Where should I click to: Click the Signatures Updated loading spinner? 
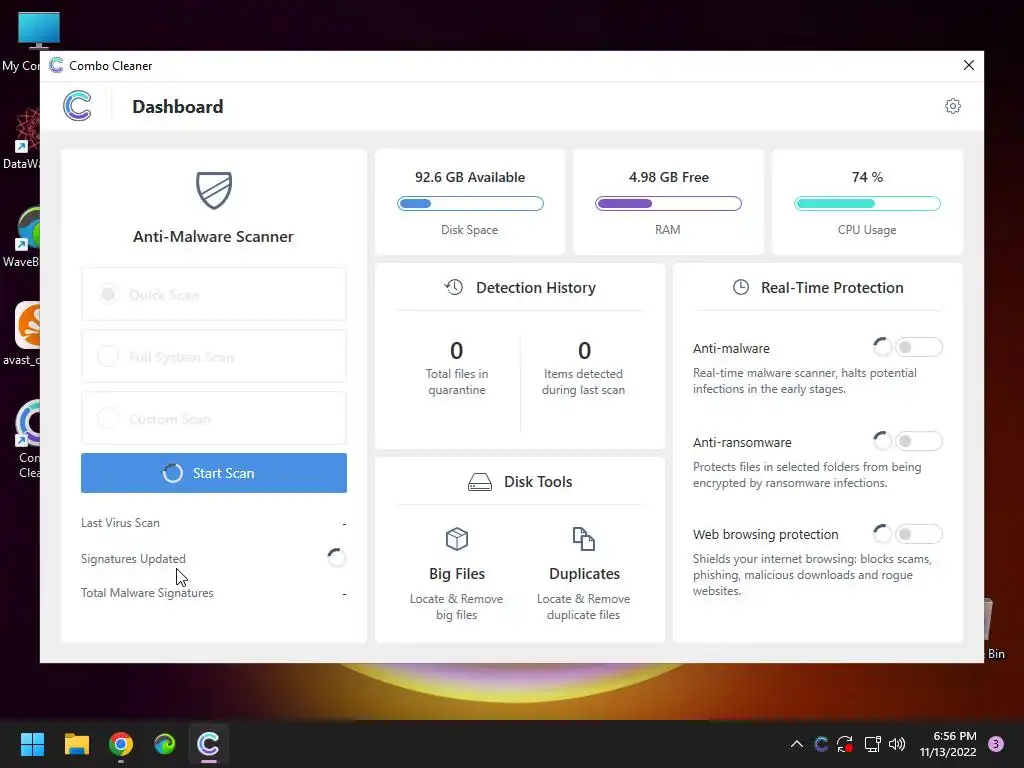click(336, 558)
